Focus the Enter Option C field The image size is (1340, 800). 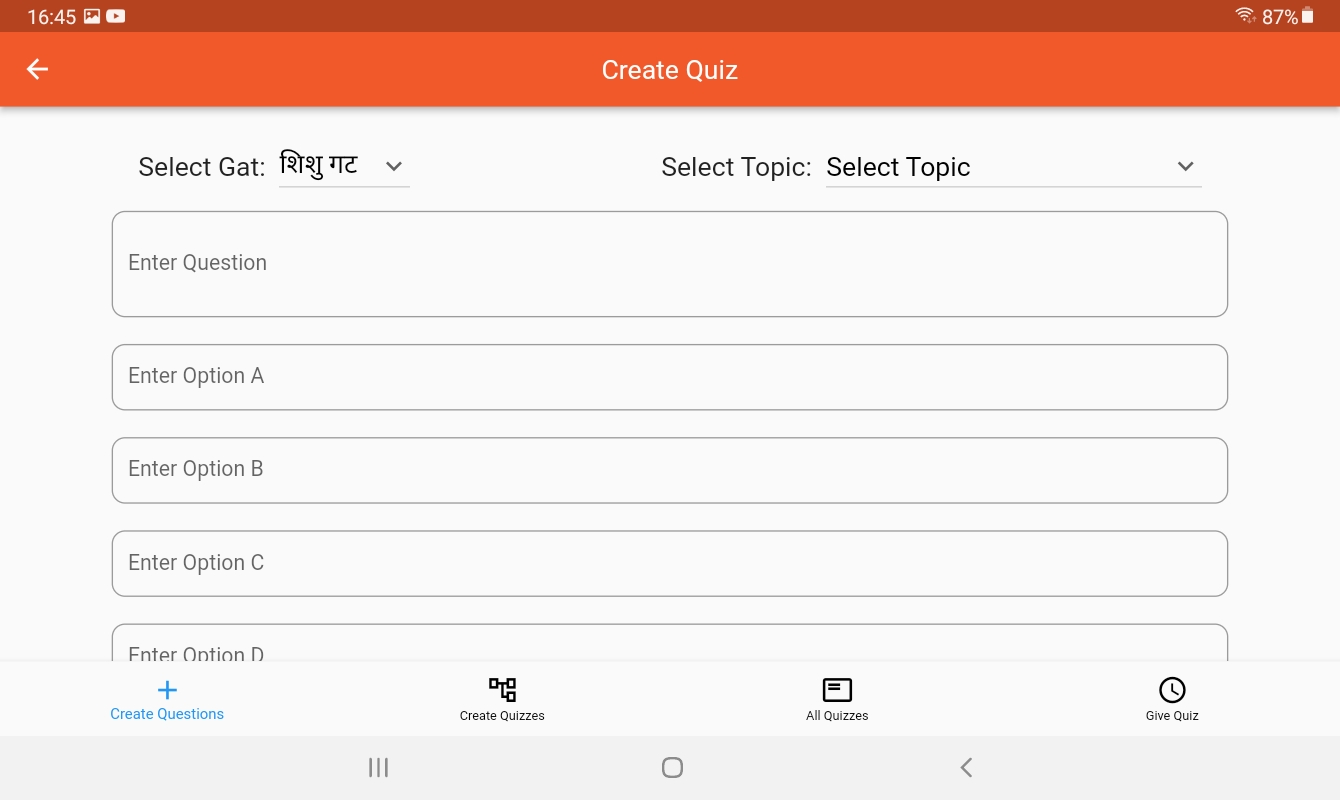point(669,563)
